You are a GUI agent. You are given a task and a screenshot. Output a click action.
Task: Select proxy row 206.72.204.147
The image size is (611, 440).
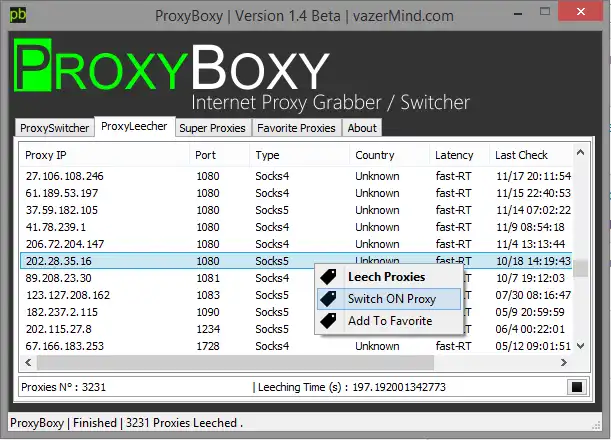point(296,244)
